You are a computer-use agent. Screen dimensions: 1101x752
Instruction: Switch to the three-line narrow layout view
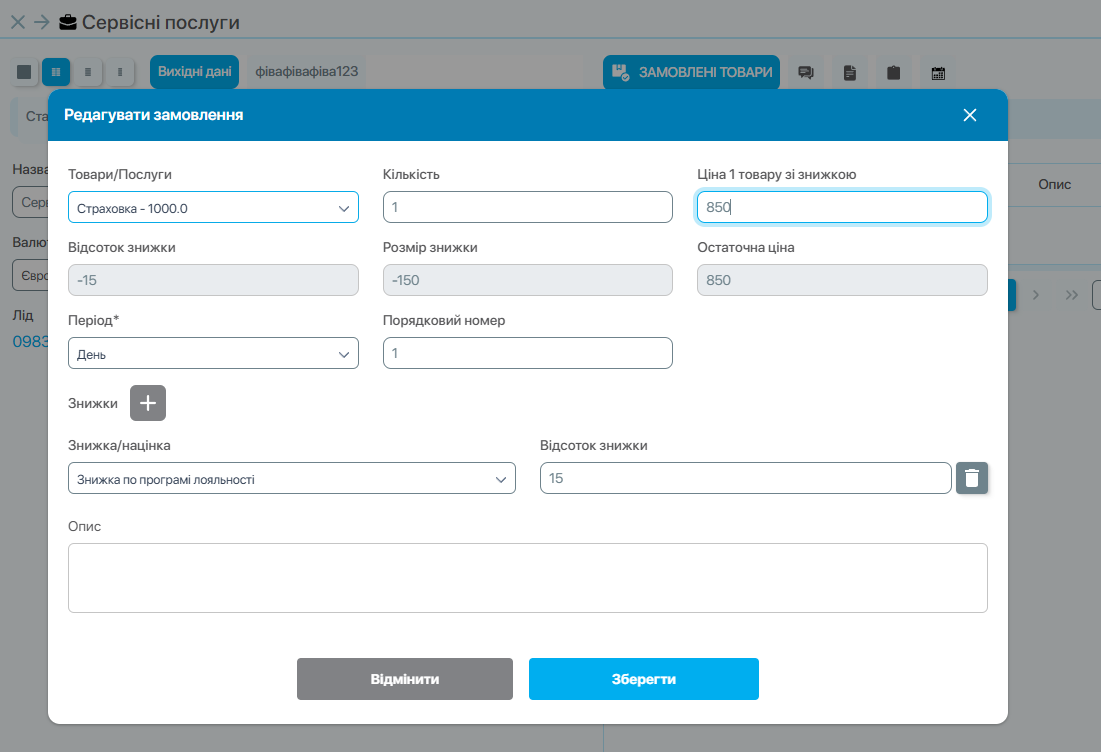click(88, 72)
